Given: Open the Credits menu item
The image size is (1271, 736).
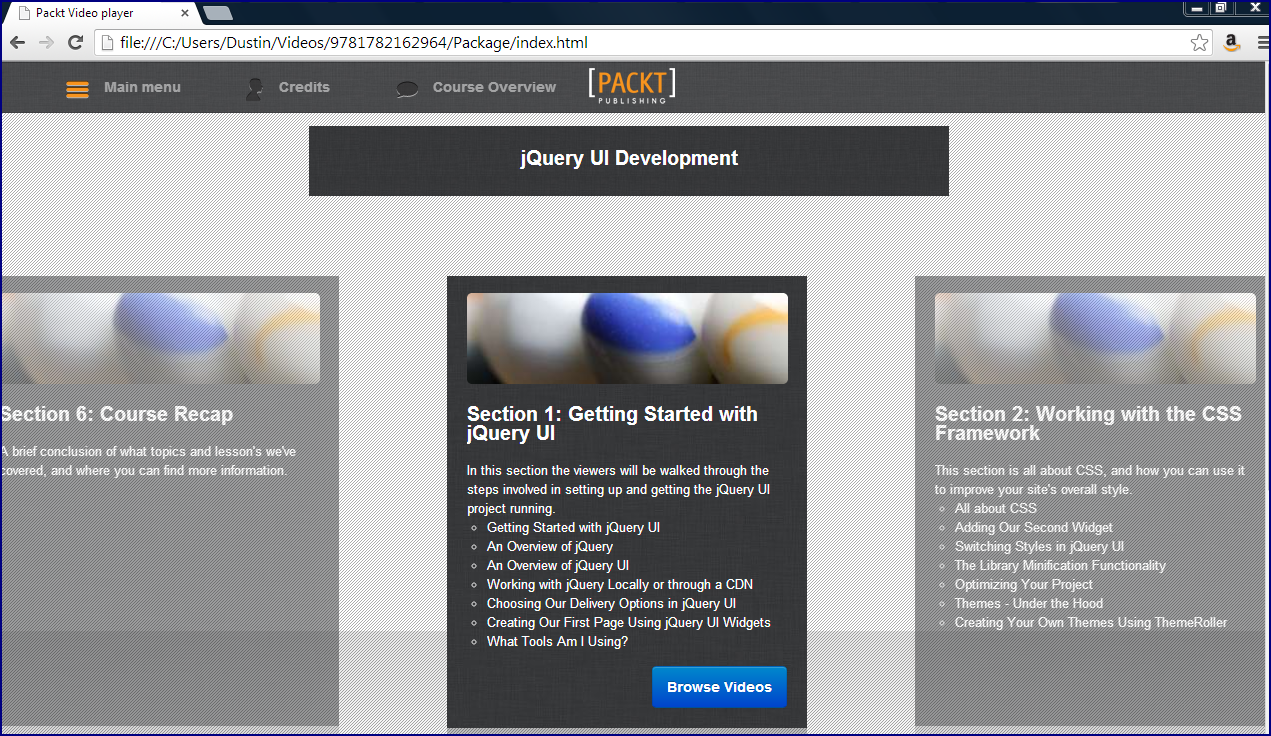Looking at the screenshot, I should [304, 87].
